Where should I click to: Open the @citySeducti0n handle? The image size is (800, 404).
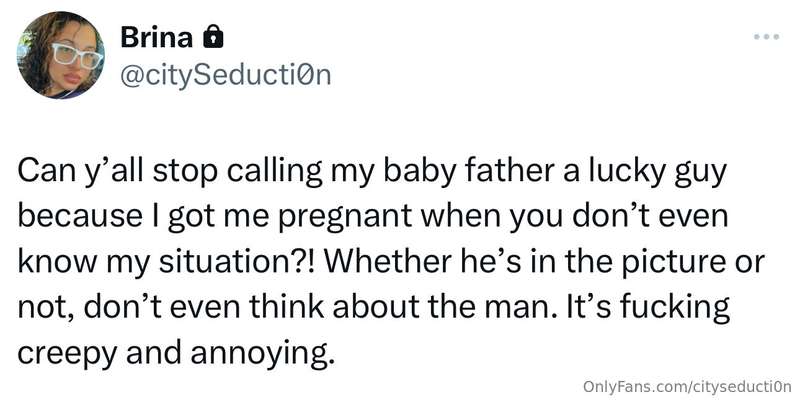(x=226, y=75)
